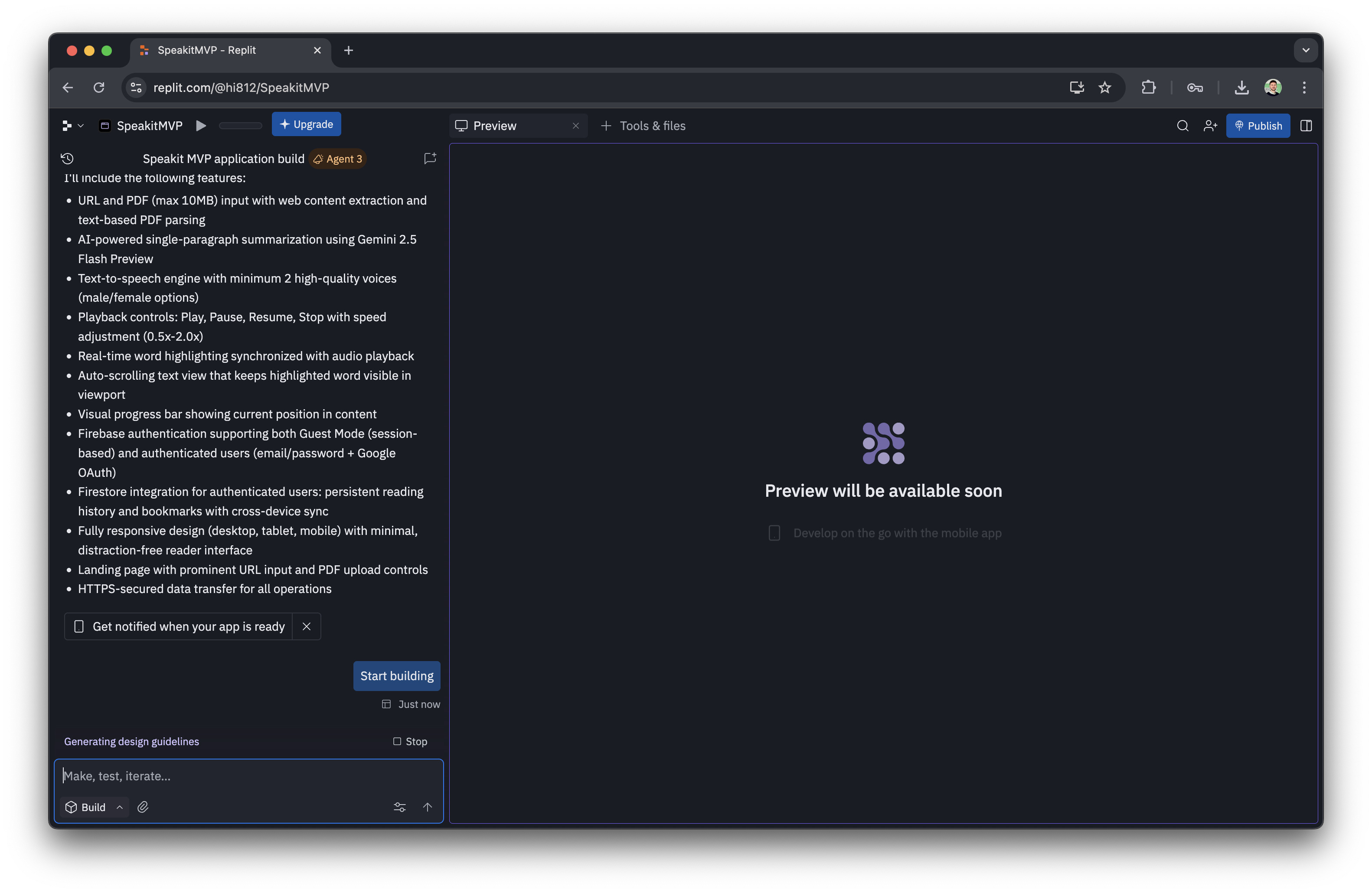Click the Publish button

coord(1258,126)
